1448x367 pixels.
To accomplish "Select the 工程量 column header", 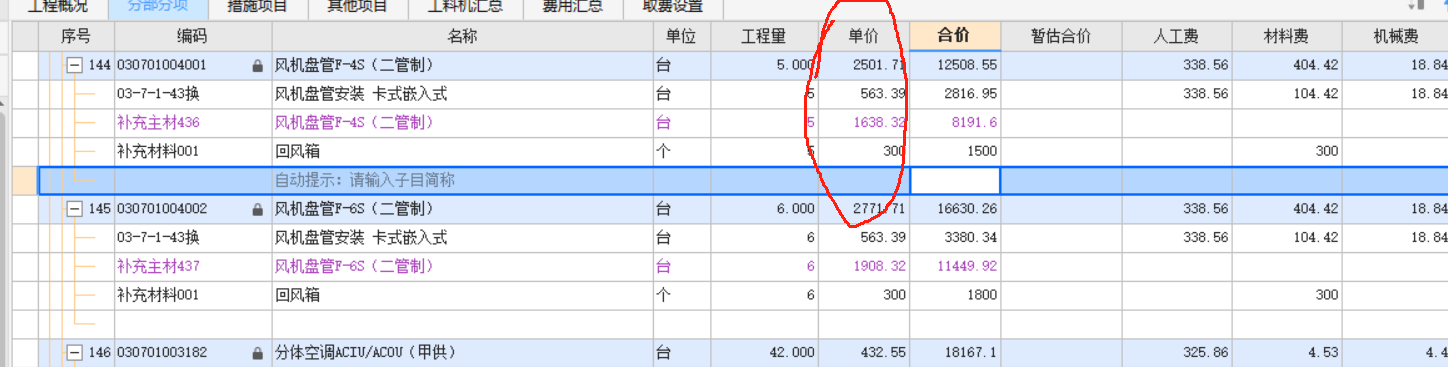I will pos(764,37).
